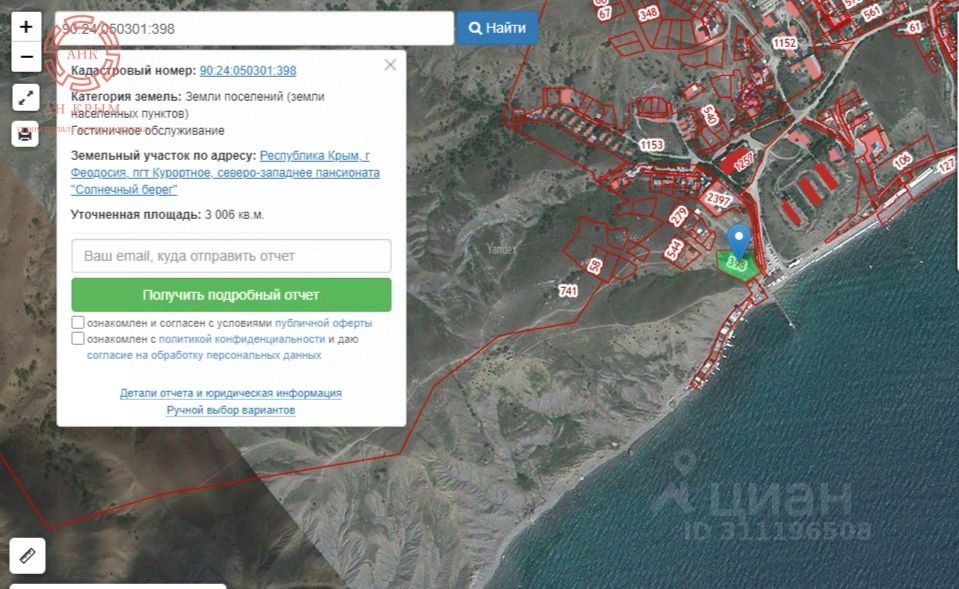
Task: Click the Найти search button
Action: coord(497,28)
